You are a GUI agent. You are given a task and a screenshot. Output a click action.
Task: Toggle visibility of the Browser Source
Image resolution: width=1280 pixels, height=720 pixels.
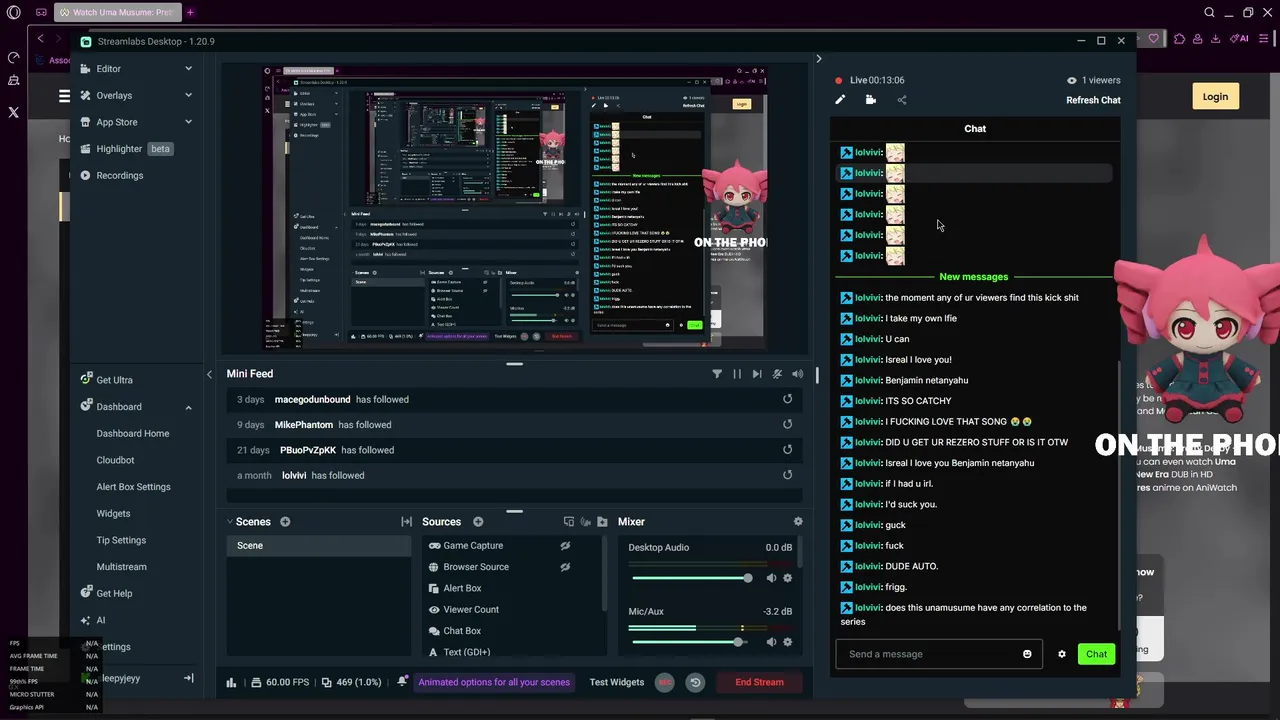tap(565, 567)
